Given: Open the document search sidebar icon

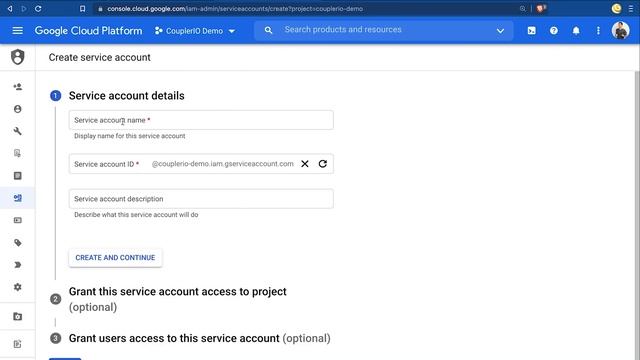Looking at the screenshot, I should [x=18, y=153].
